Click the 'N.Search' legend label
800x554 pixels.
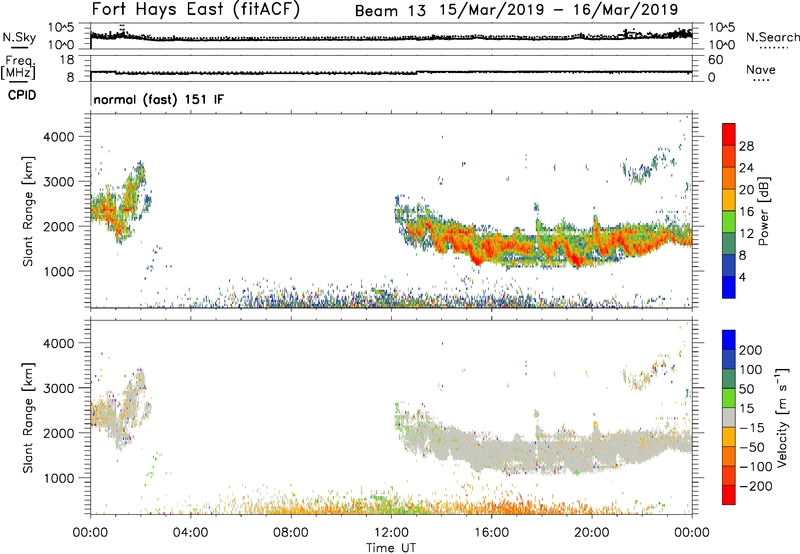[x=772, y=37]
